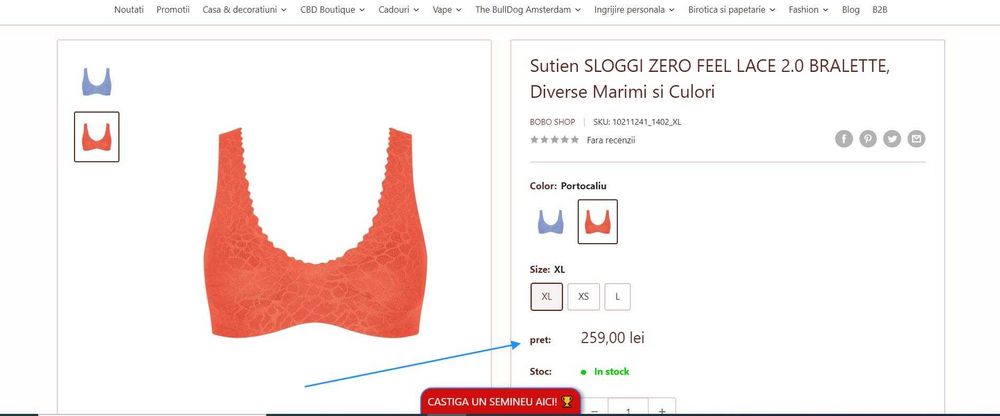Share product via Pinterest icon
Image resolution: width=1000 pixels, height=416 pixels.
pyautogui.click(x=868, y=139)
